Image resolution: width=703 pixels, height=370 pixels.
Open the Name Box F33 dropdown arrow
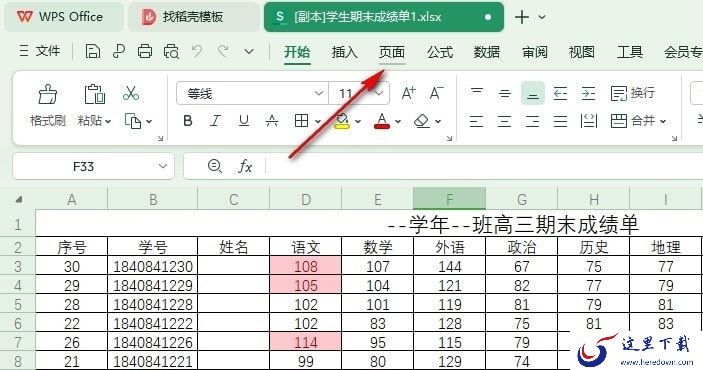pos(162,166)
